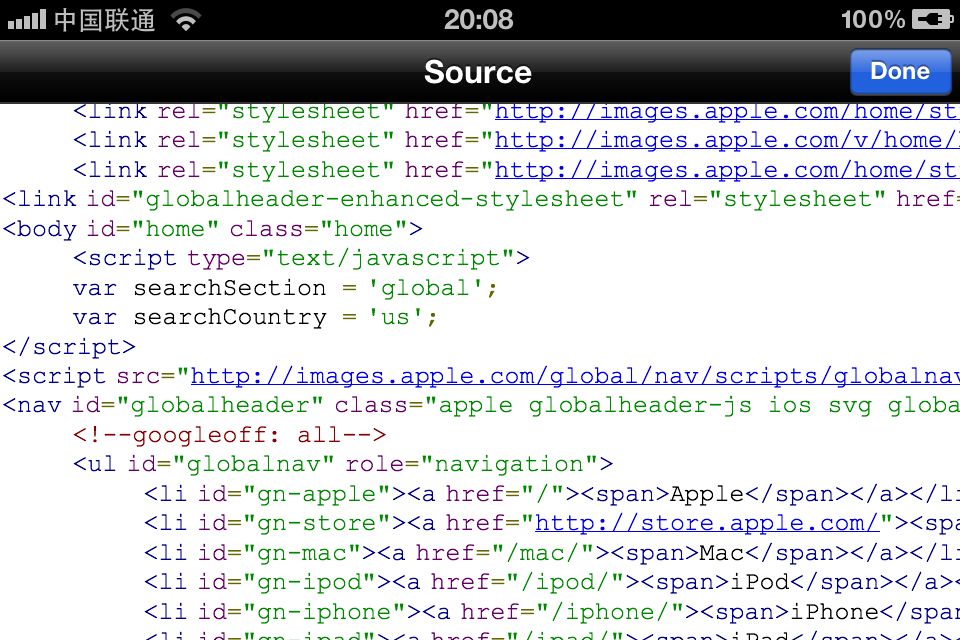Screen dimensions: 960x640
Task: Tap the globalheader-enhanced-stylesheet link line
Action: pos(481,199)
